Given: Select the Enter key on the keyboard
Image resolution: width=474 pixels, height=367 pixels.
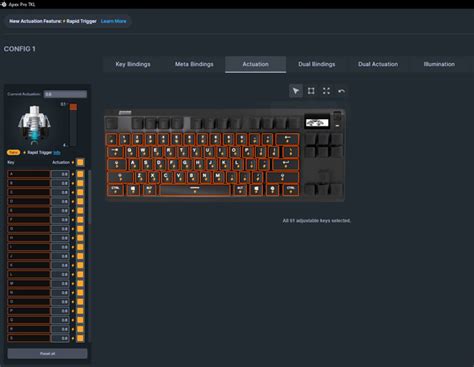Looking at the screenshot, I should [286, 164].
